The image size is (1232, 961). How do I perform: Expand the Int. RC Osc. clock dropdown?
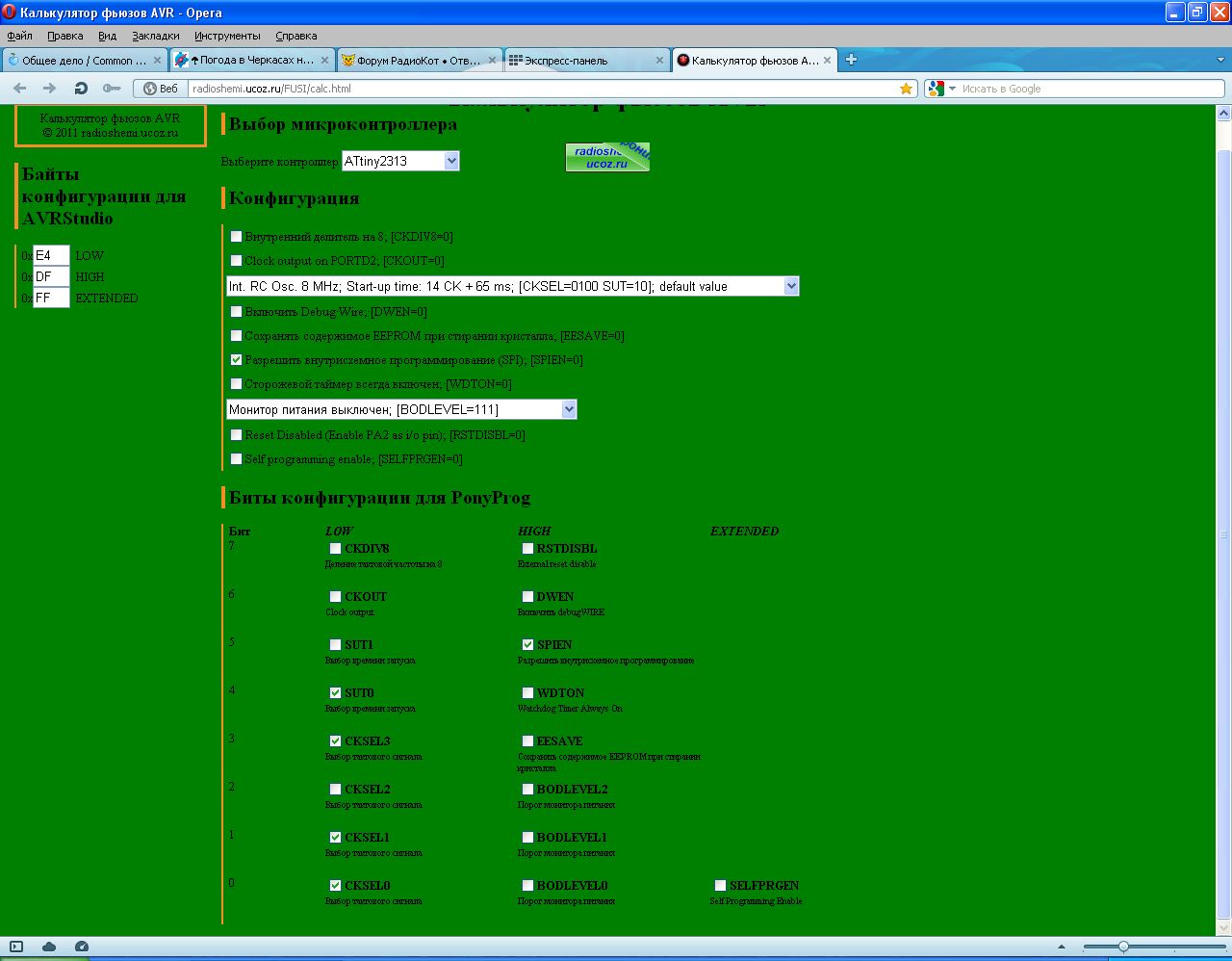790,286
